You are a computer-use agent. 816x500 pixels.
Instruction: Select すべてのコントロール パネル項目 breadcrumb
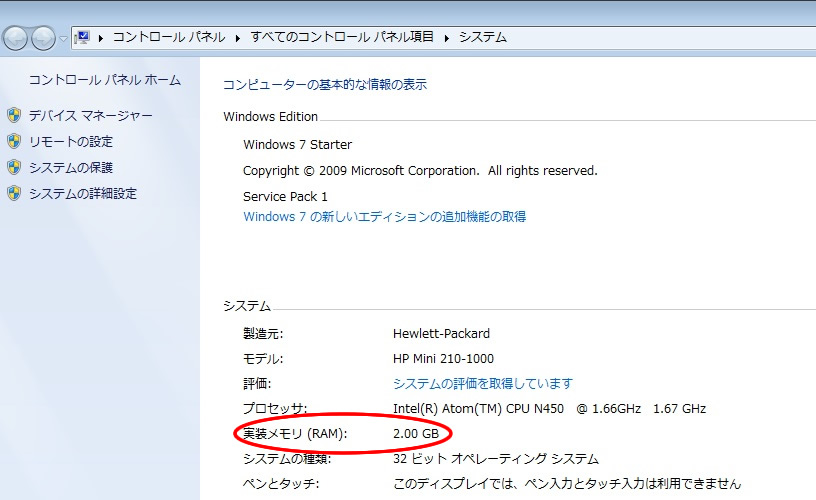click(x=342, y=37)
